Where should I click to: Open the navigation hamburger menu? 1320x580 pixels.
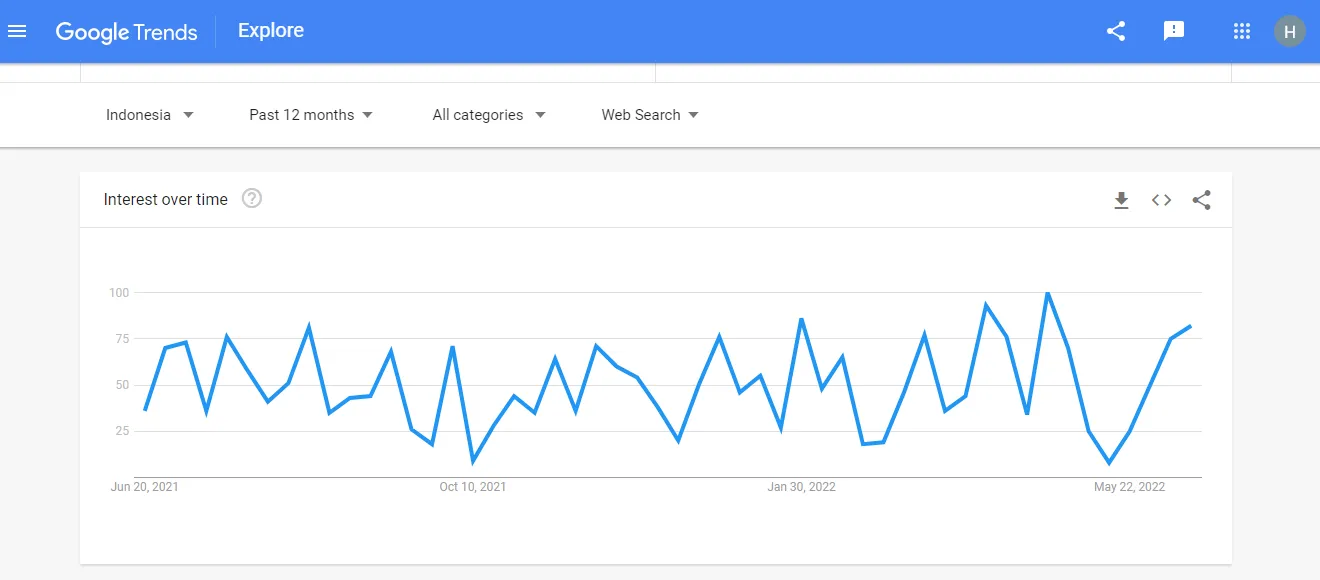pos(18,30)
